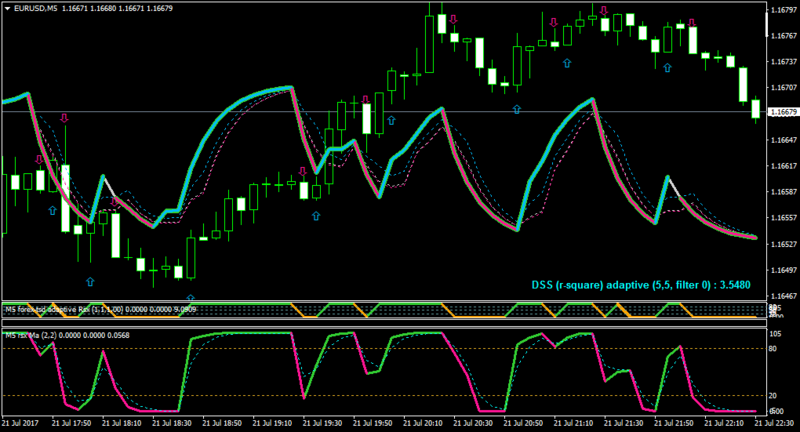This screenshot has width=800, height=432.
Task: Select the blue up arrow under the 20:50 swing-low candle
Action: coord(517,109)
